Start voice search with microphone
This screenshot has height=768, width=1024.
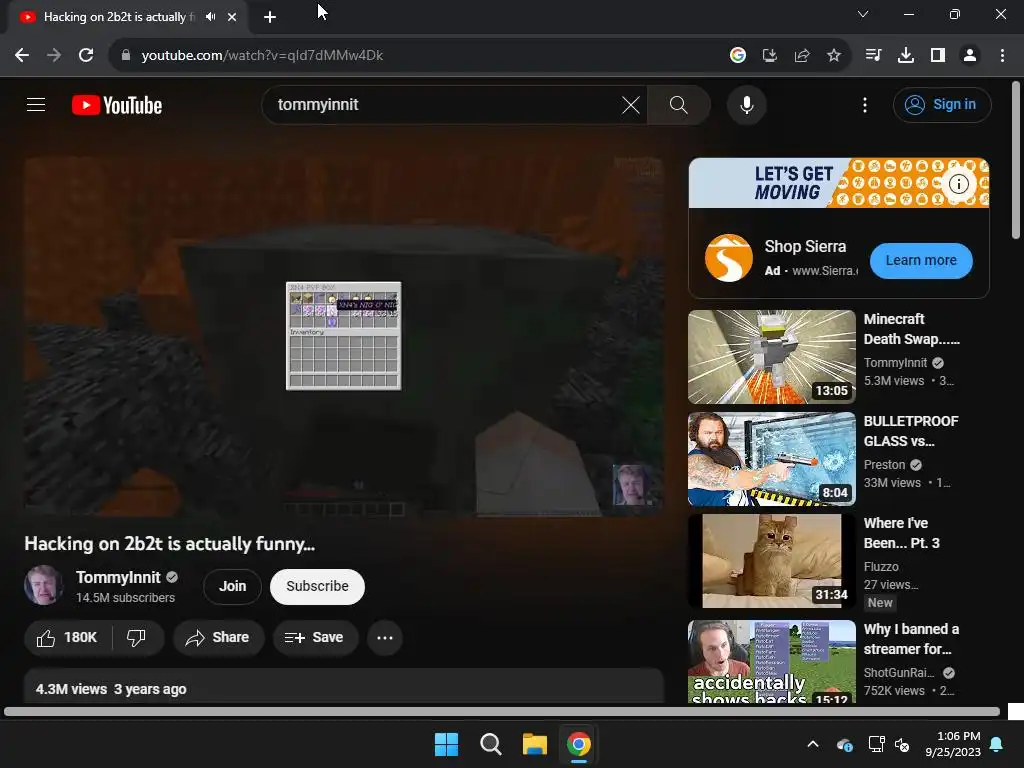(746, 104)
